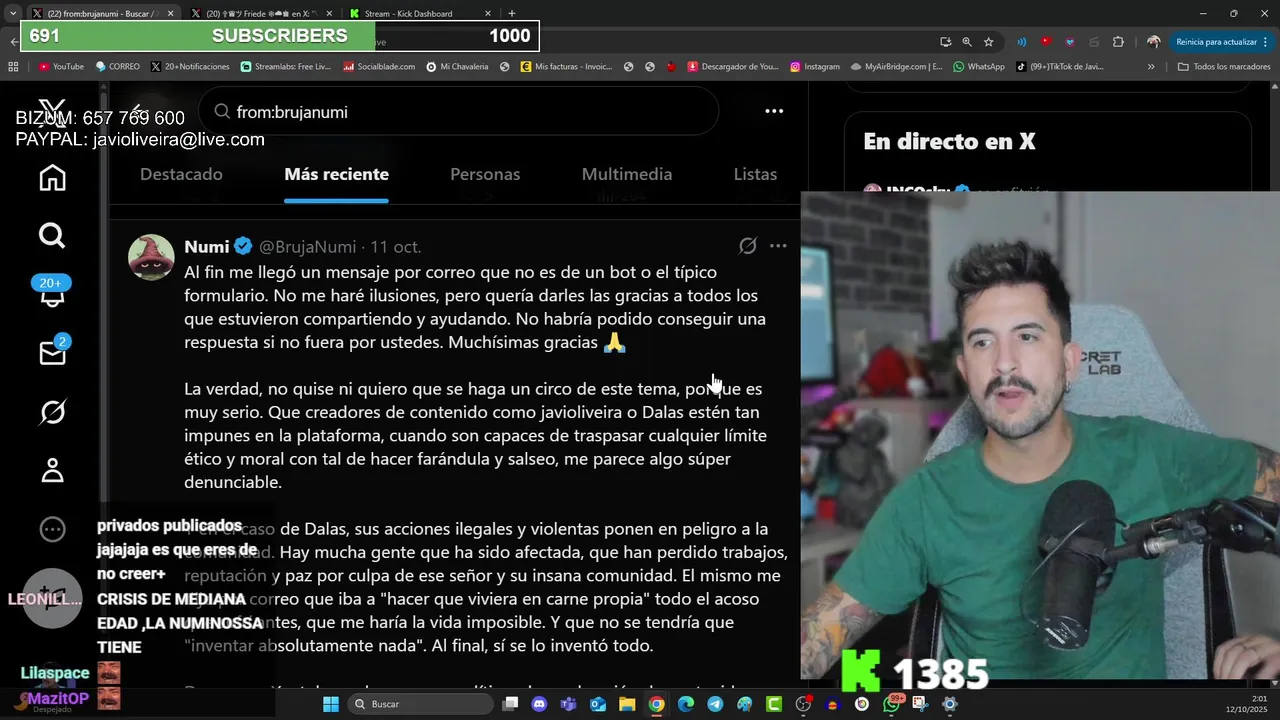
Task: Click the from:brujanumi search field
Action: 458,111
